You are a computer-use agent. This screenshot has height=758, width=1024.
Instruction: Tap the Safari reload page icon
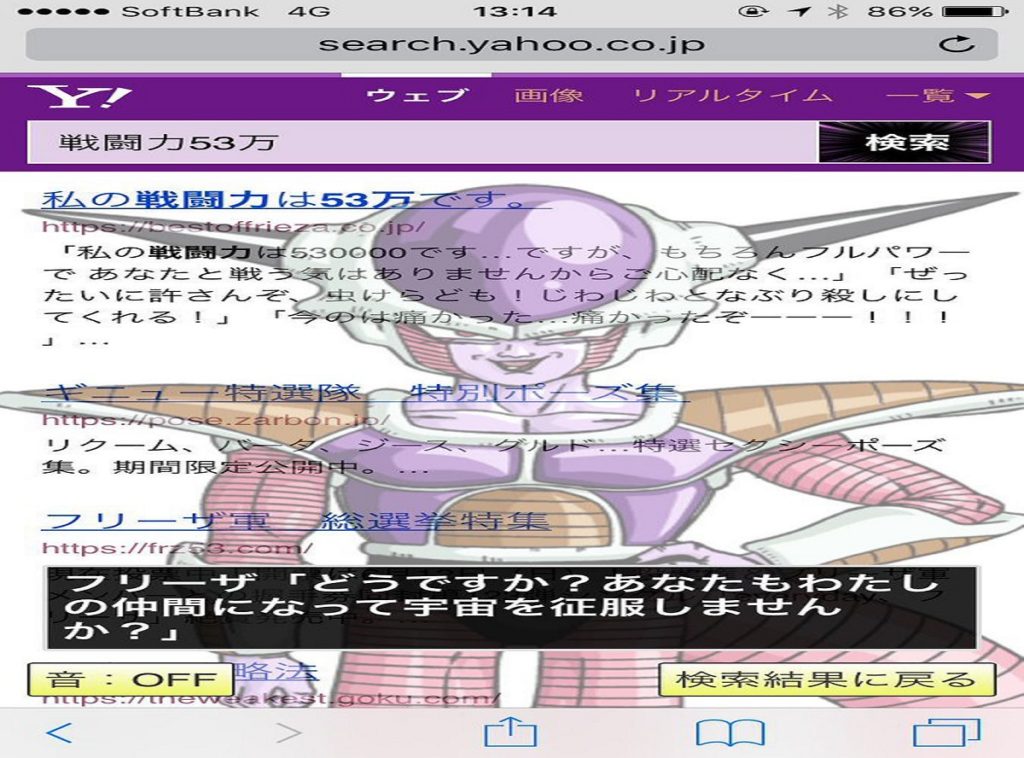(957, 44)
